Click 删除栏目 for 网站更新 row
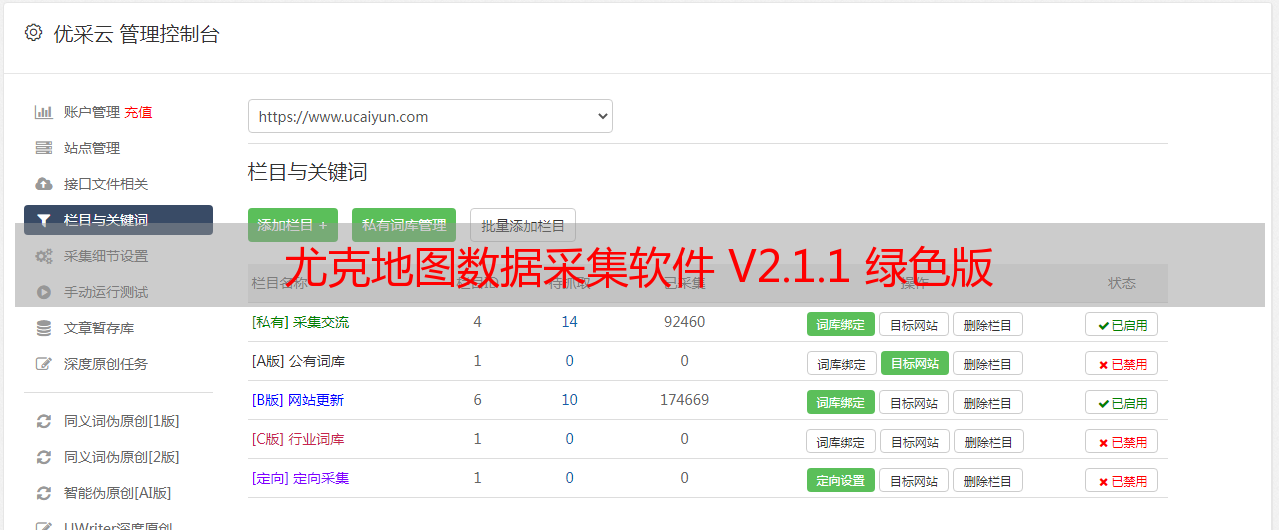Image resolution: width=1279 pixels, height=530 pixels. point(988,402)
